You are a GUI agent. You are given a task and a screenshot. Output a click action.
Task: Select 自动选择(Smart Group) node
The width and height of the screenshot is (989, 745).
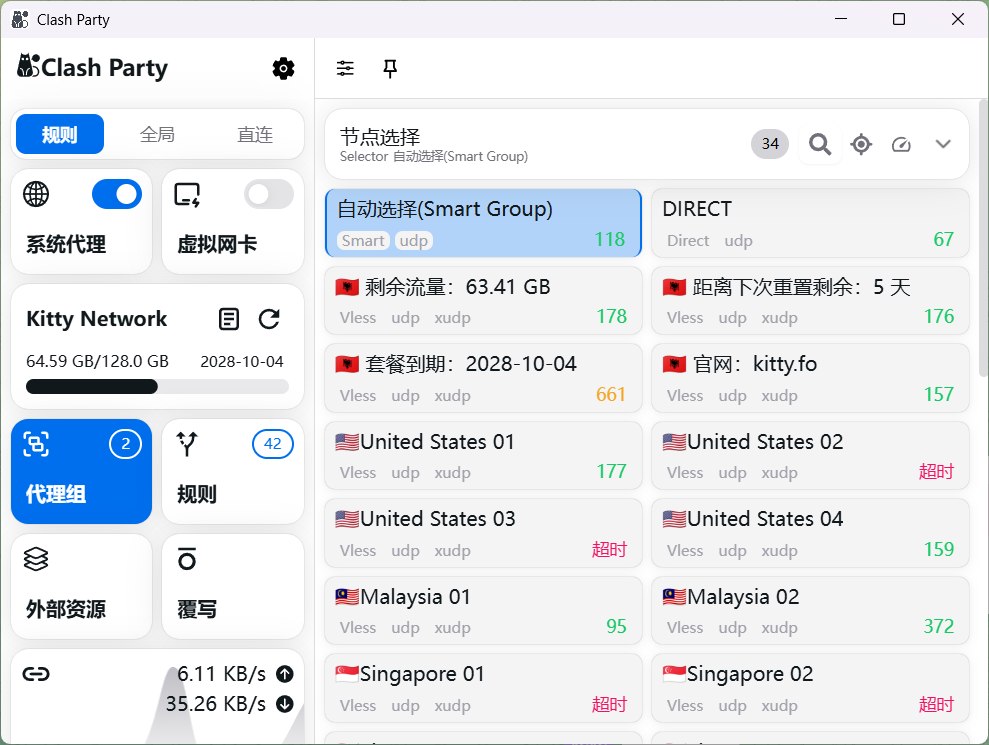pos(483,223)
